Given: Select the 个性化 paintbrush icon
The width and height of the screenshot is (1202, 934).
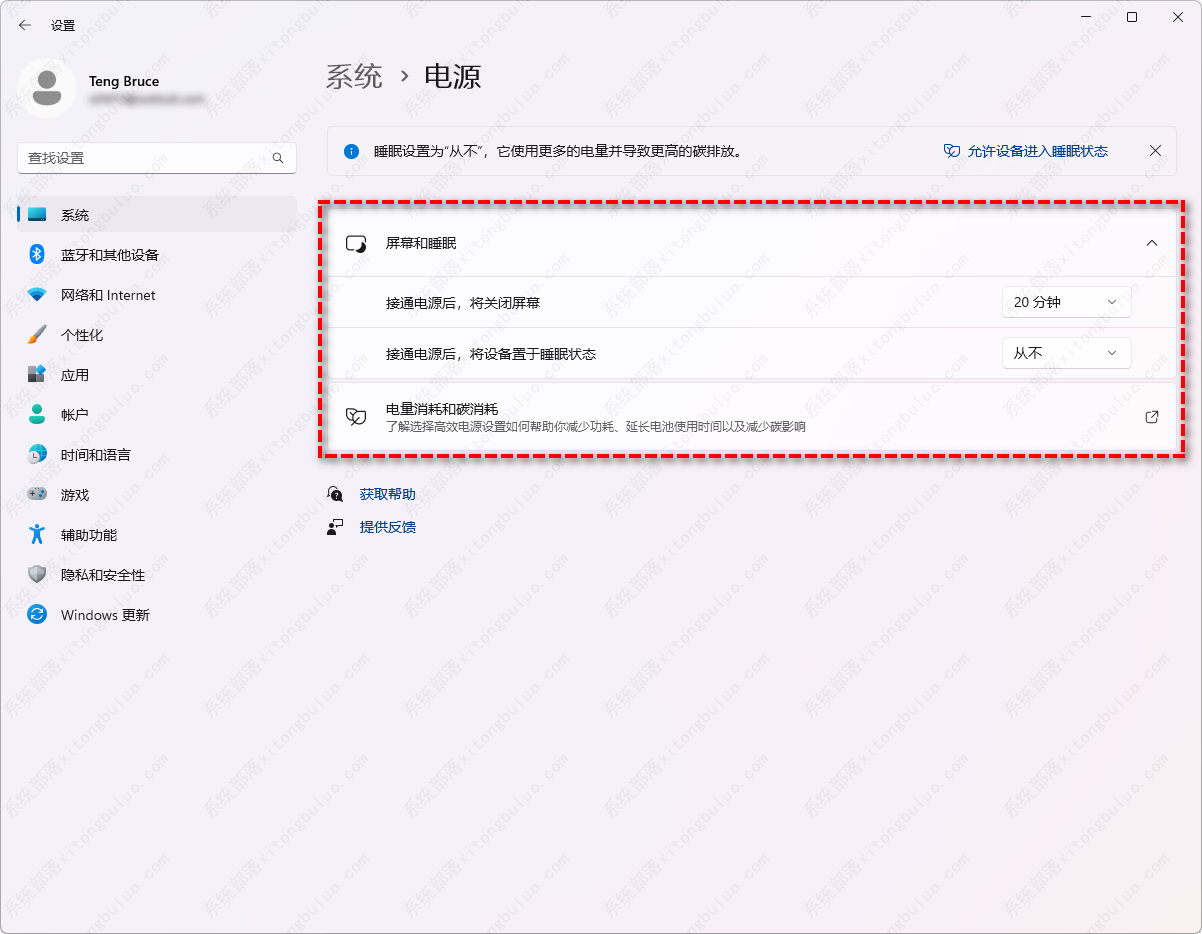Looking at the screenshot, I should [37, 335].
